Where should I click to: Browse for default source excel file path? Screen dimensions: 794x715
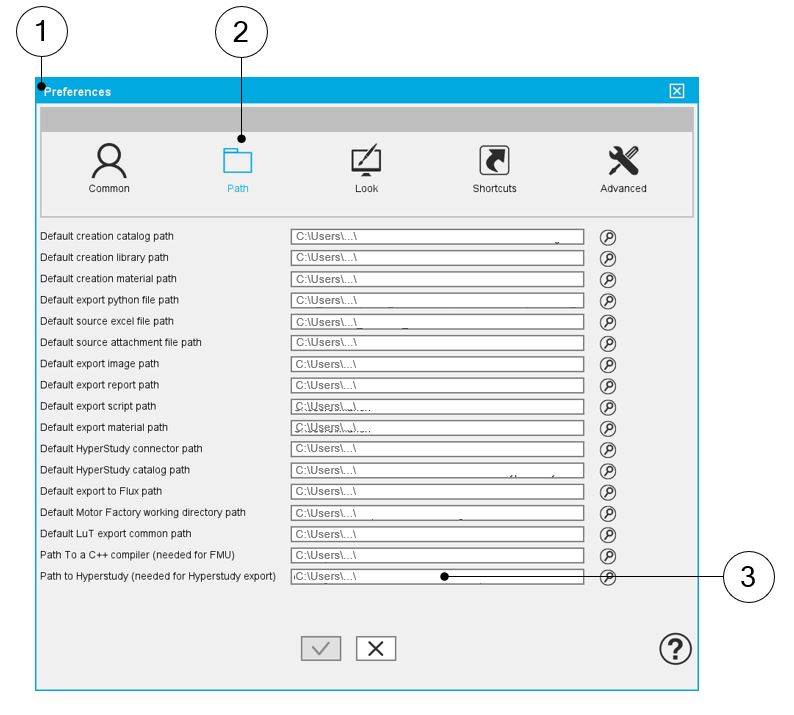coord(607,322)
